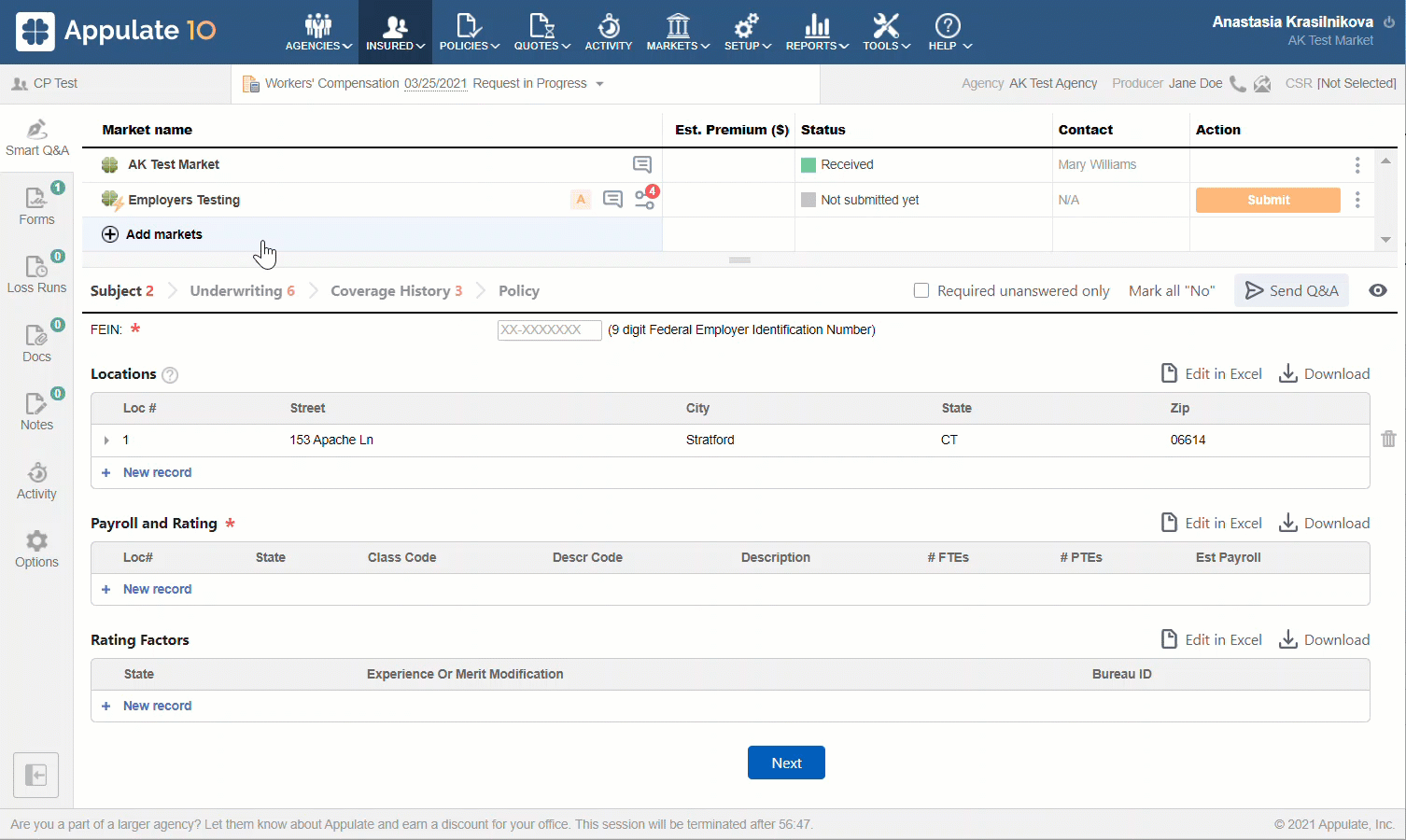
Task: Click the markets panel resize handle
Action: [740, 260]
